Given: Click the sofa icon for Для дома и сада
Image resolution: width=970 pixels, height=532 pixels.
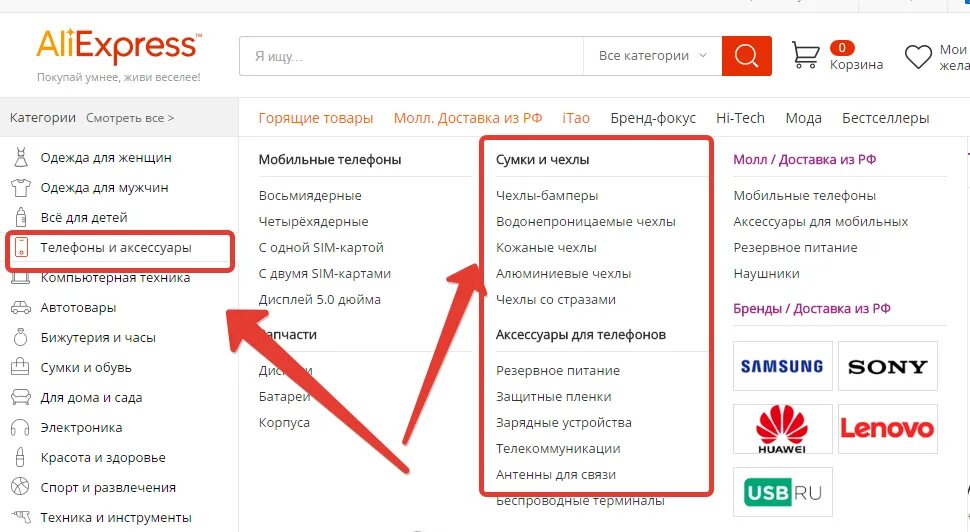Looking at the screenshot, I should pos(21,397).
